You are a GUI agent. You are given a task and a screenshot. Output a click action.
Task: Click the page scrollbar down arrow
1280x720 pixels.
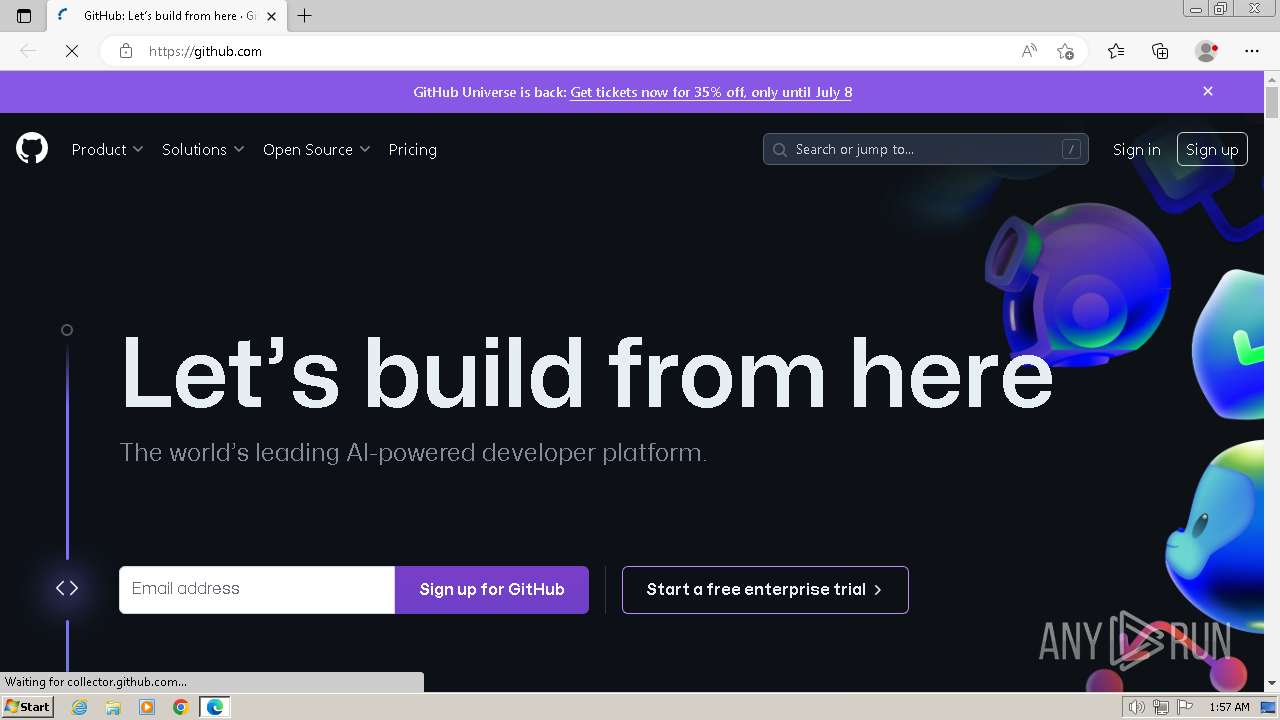pyautogui.click(x=1272, y=683)
